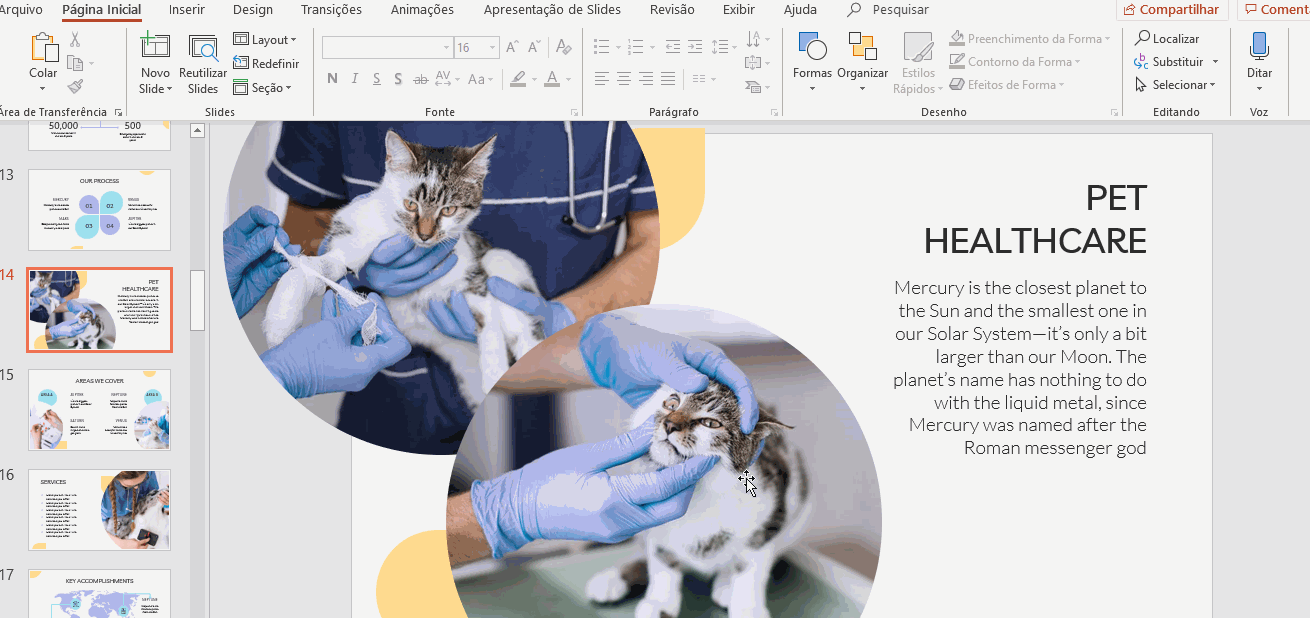This screenshot has height=618, width=1310.
Task: Open the character spacing AV icon
Action: pos(445,79)
